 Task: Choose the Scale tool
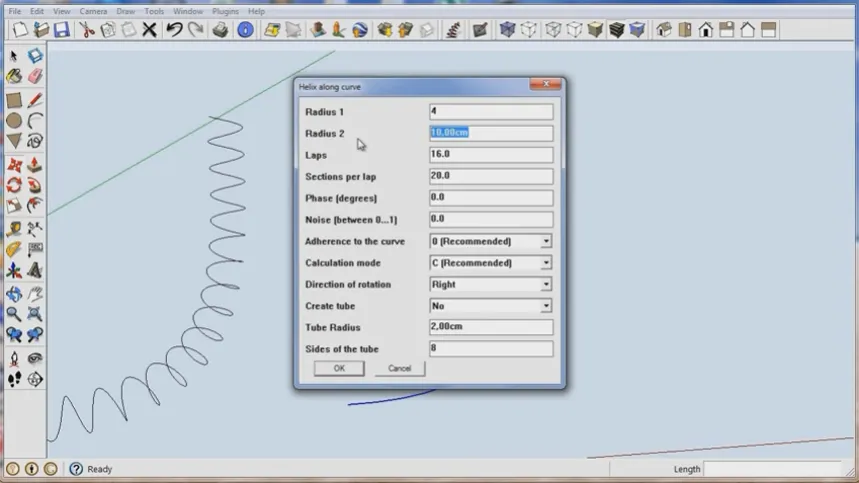[x=14, y=206]
